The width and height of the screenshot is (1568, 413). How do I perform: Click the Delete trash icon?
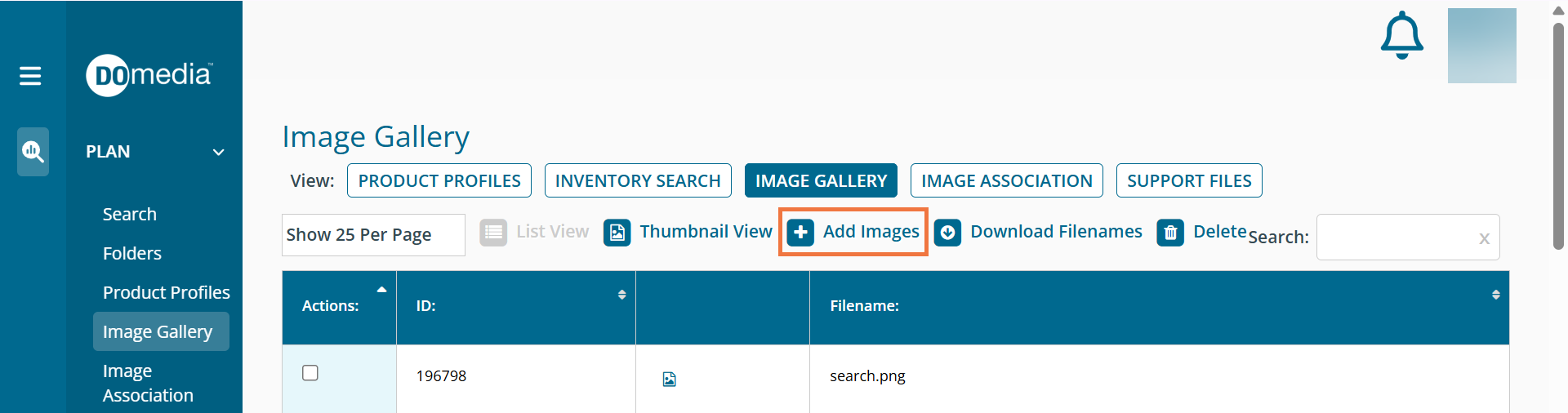point(1170,233)
